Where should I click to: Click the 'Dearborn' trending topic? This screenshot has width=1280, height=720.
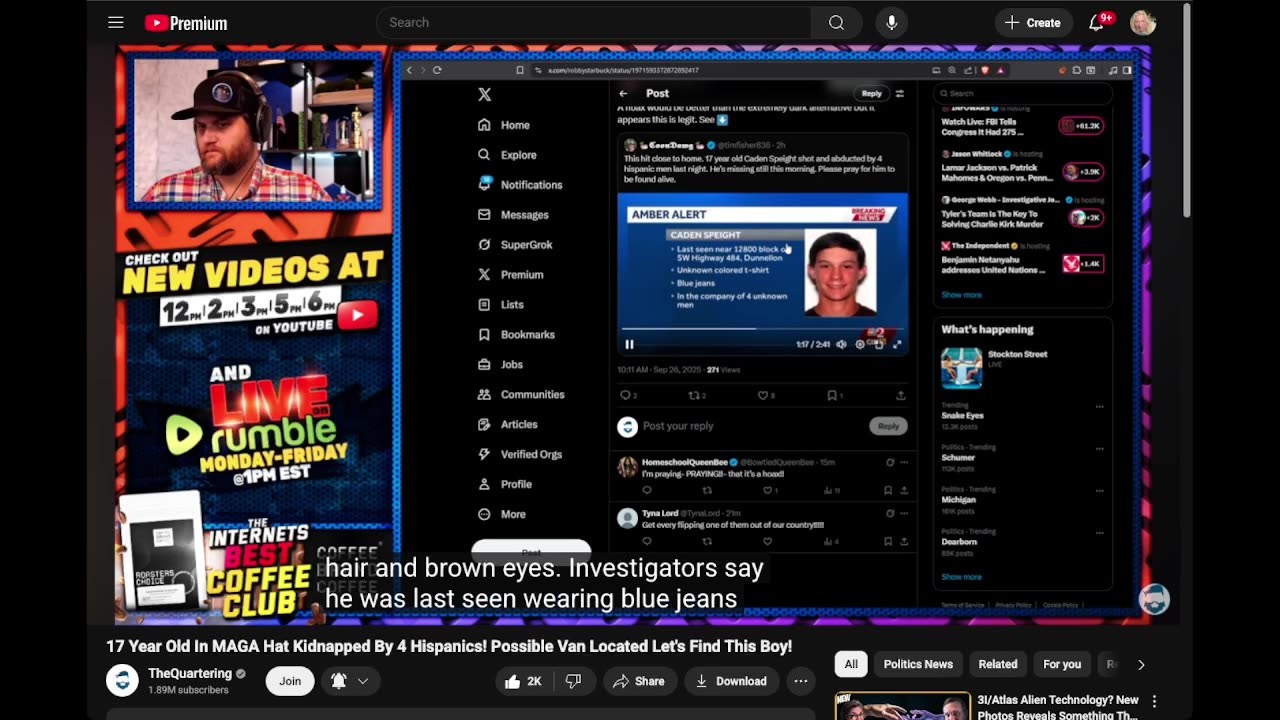click(x=959, y=542)
